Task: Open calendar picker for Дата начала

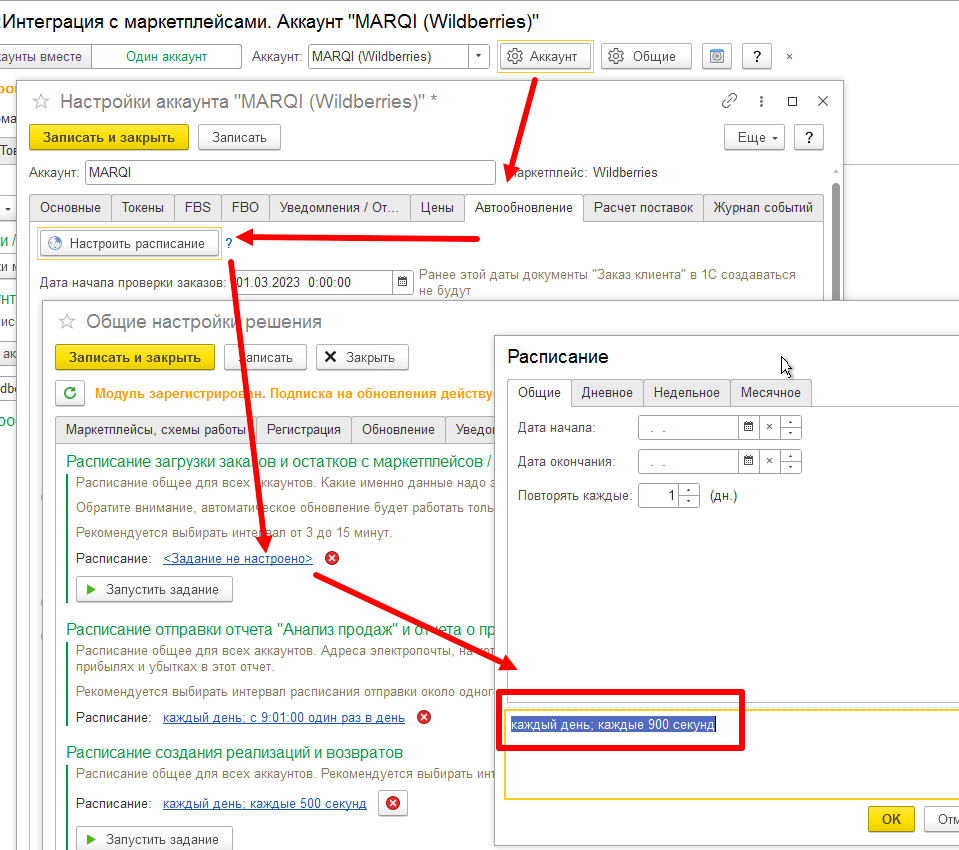Action: pyautogui.click(x=748, y=427)
